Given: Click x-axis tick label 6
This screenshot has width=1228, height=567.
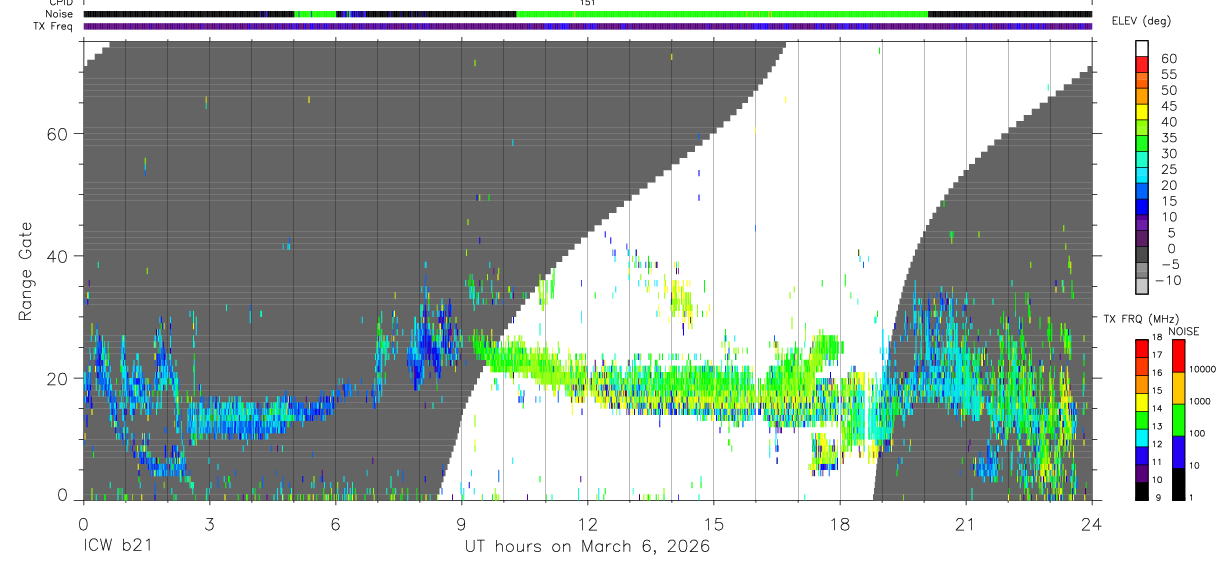Looking at the screenshot, I should (335, 523).
